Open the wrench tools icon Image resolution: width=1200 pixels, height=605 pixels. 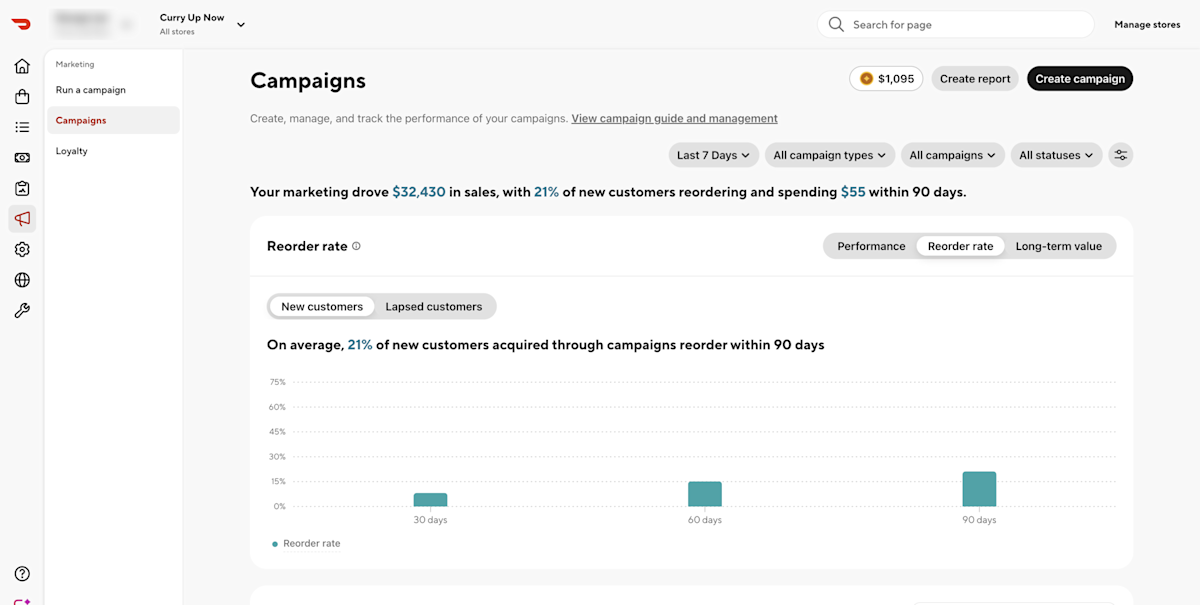coord(22,310)
